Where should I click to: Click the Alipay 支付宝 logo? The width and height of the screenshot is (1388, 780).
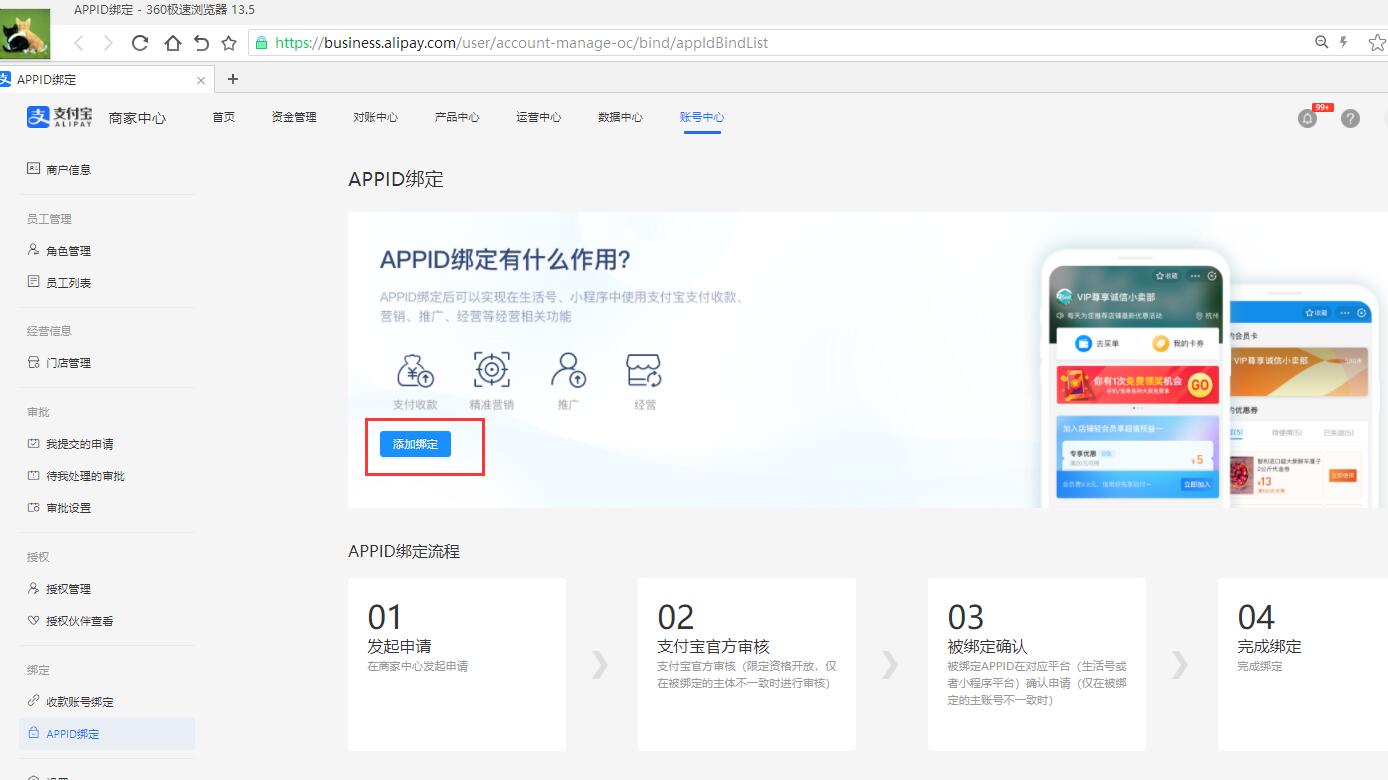pyautogui.click(x=59, y=117)
